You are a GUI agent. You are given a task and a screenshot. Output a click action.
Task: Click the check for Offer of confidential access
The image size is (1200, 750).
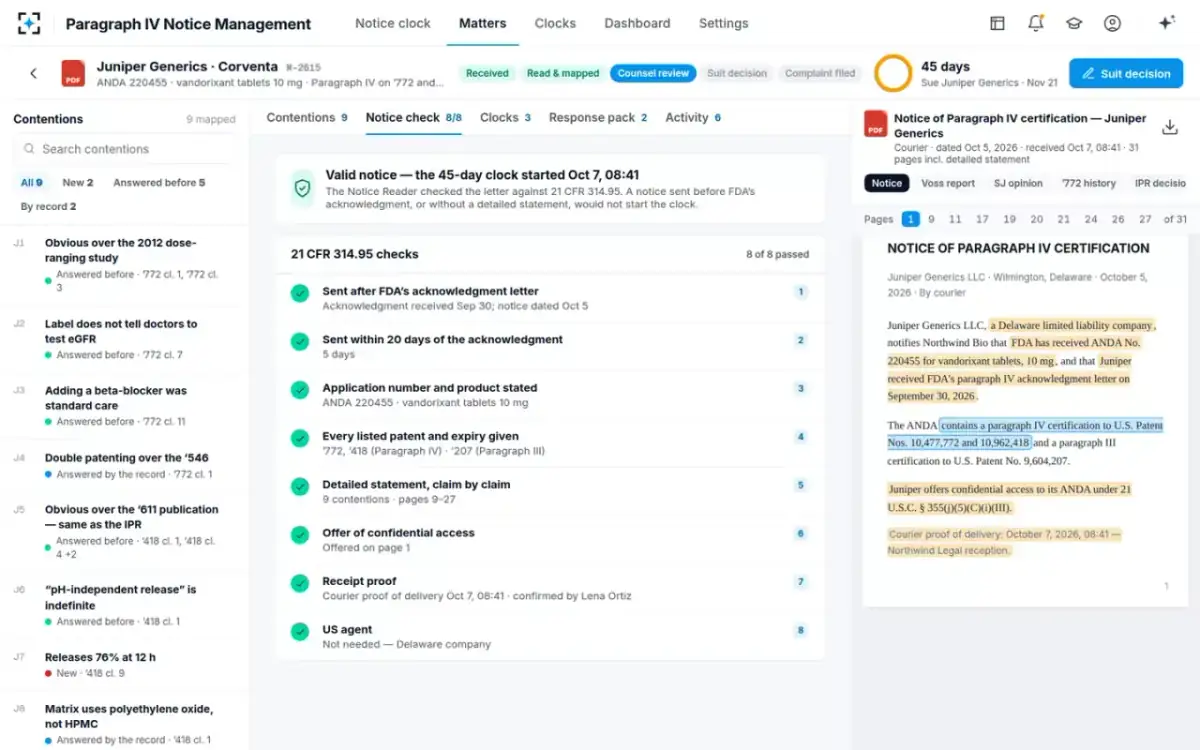pyautogui.click(x=299, y=534)
